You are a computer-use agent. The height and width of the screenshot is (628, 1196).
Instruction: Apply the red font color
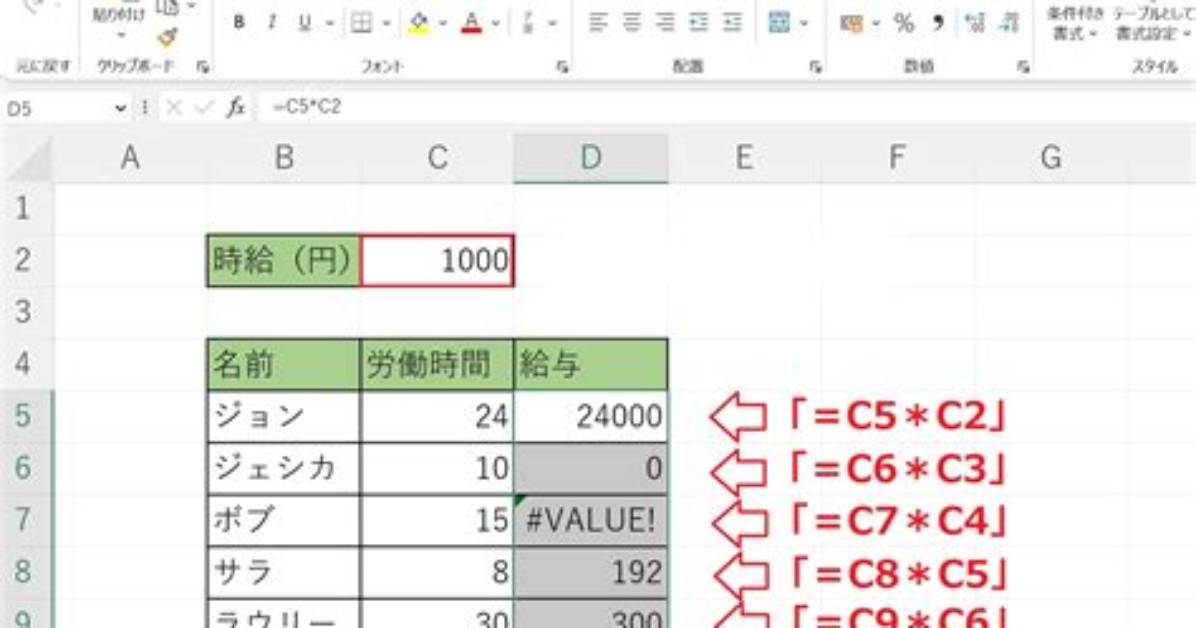click(472, 23)
